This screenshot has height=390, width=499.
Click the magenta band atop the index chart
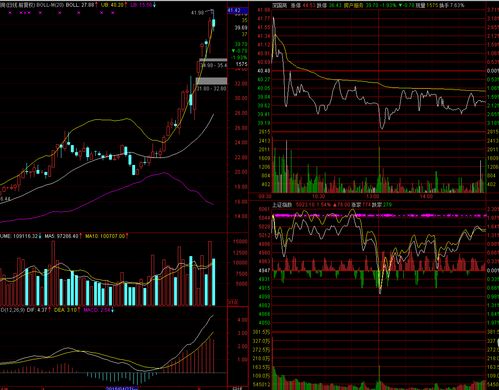379,216
